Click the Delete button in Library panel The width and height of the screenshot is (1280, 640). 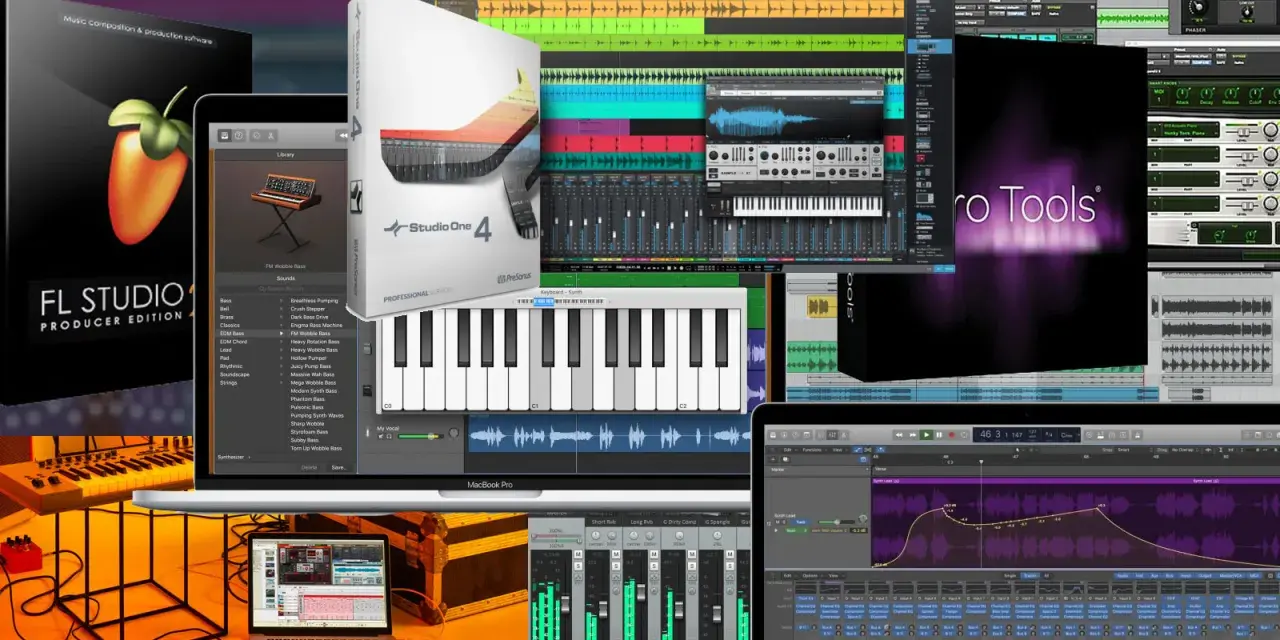[310, 467]
